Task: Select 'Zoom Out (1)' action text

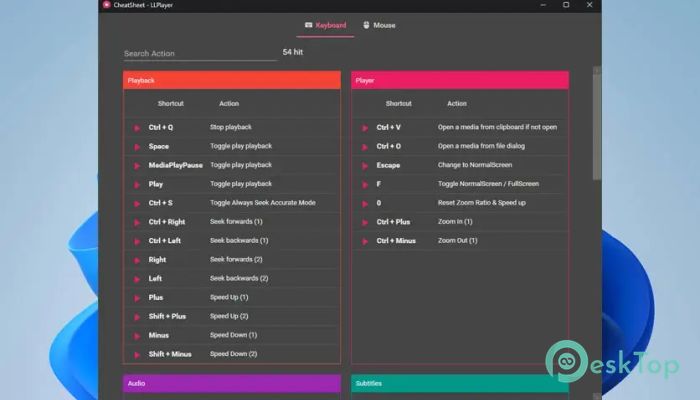Action: pos(458,240)
